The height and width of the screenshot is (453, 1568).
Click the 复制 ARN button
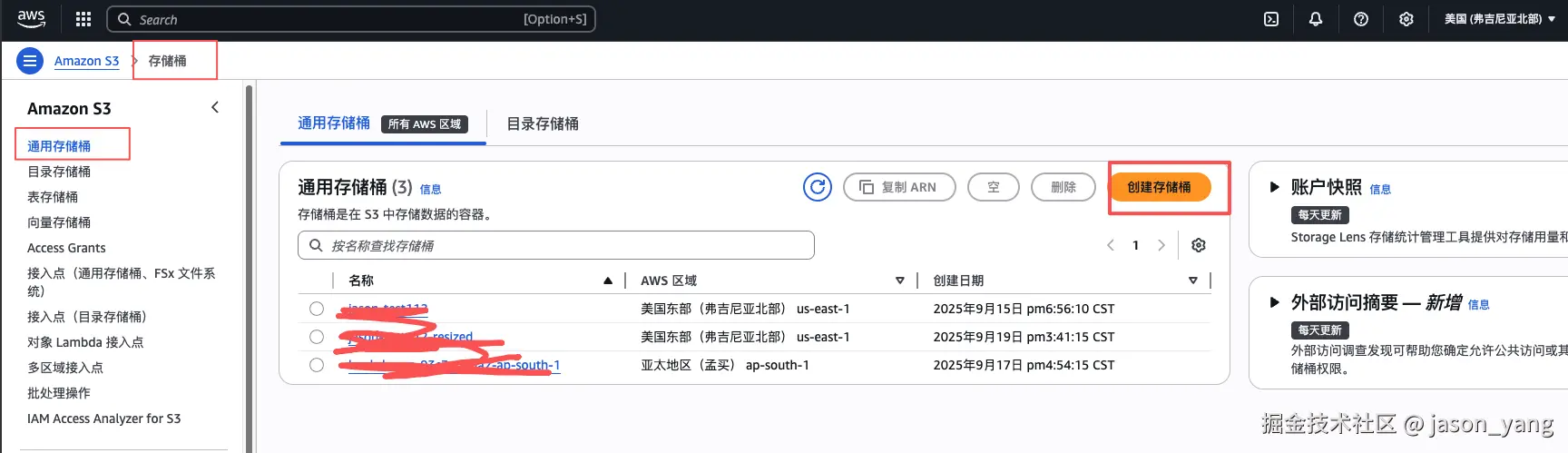click(899, 187)
